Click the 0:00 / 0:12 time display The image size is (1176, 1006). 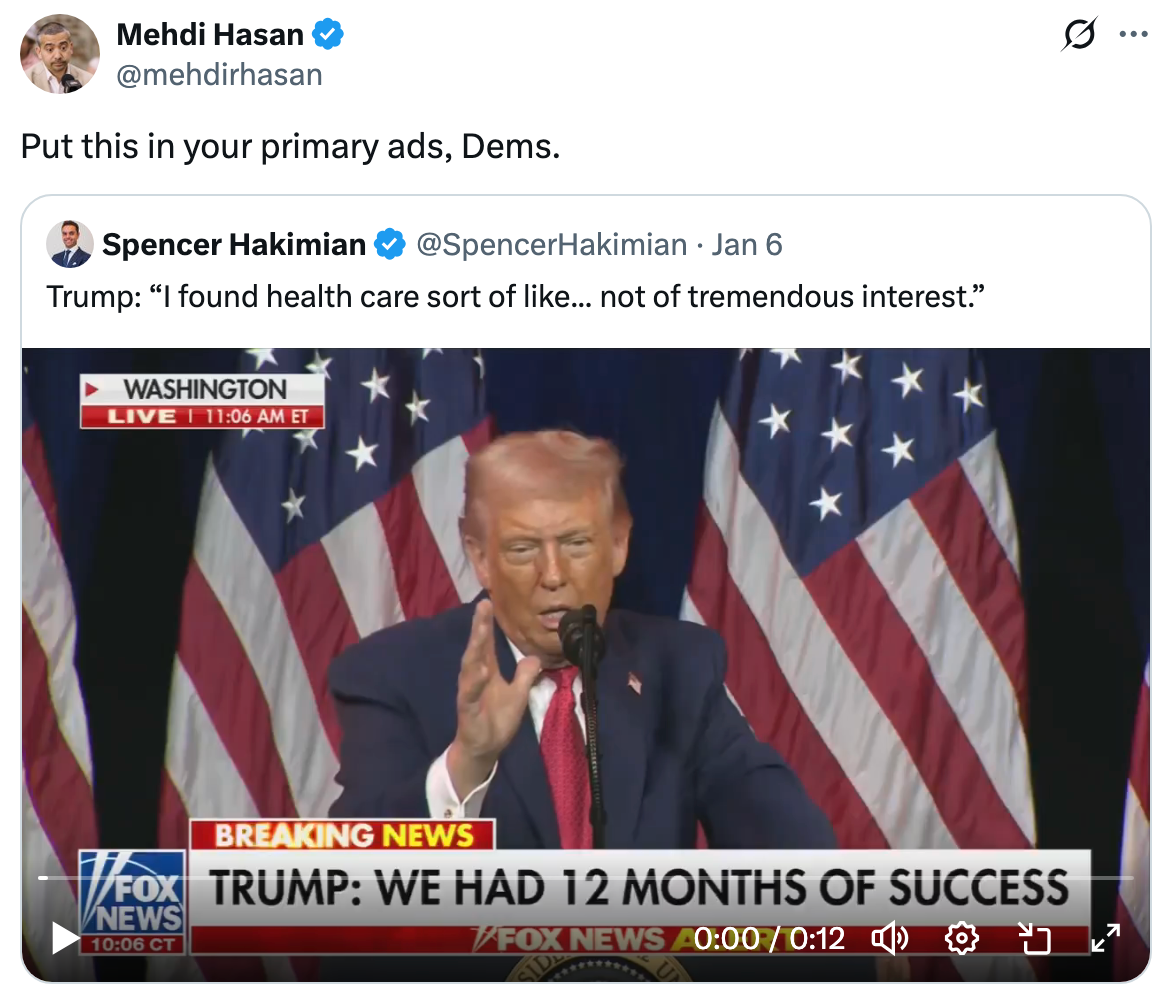(x=770, y=938)
